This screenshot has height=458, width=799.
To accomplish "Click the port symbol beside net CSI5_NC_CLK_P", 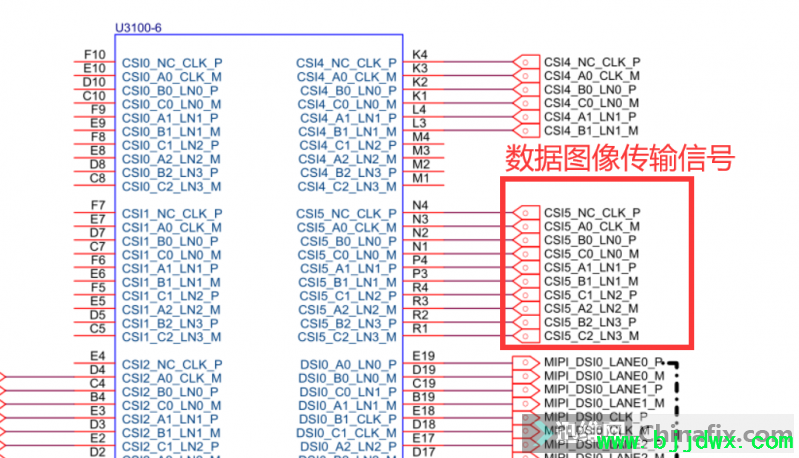I will (x=526, y=213).
